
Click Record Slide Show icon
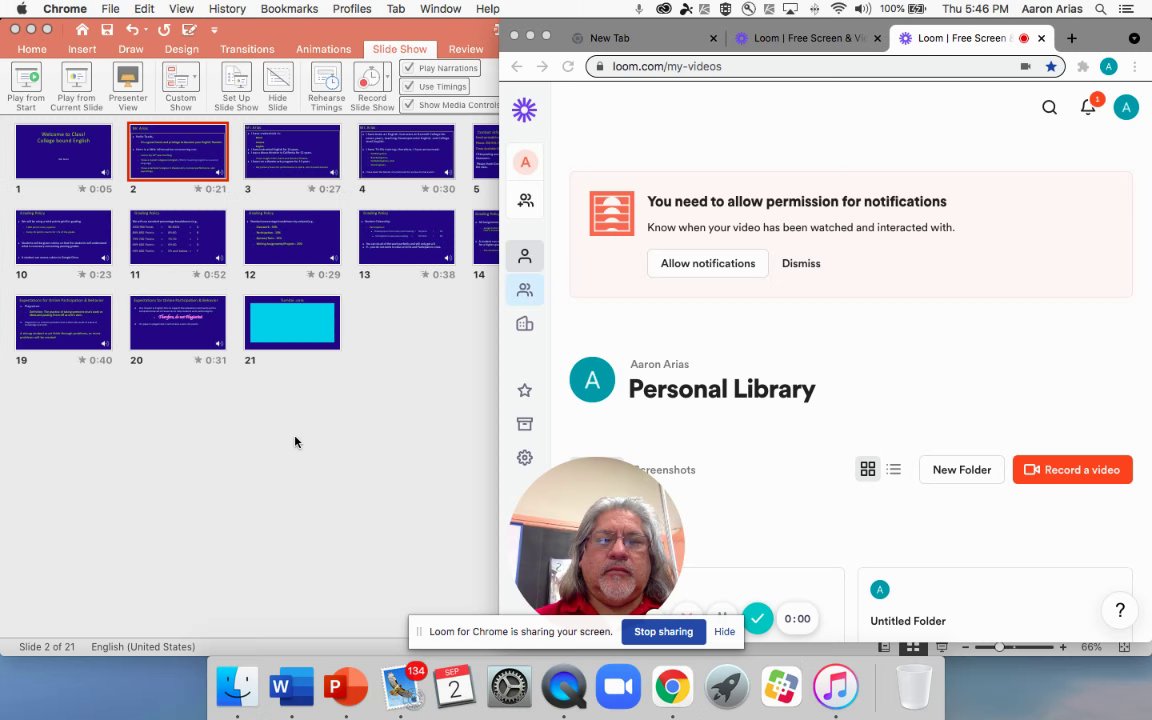pos(368,77)
